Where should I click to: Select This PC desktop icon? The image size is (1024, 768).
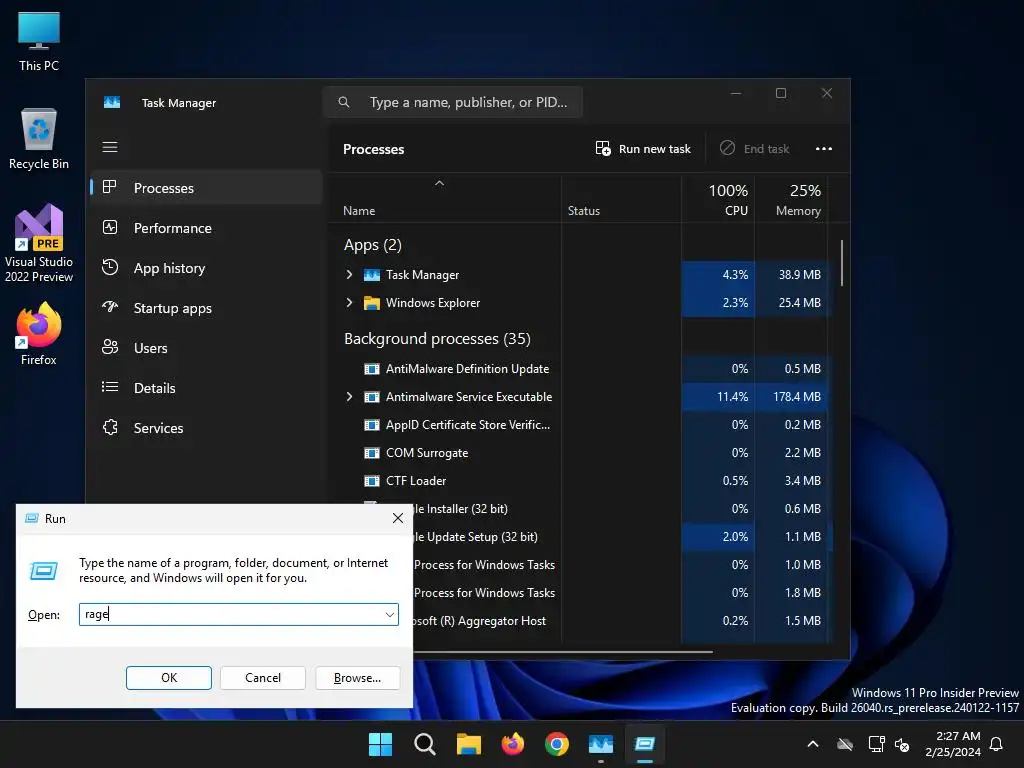pyautogui.click(x=39, y=42)
